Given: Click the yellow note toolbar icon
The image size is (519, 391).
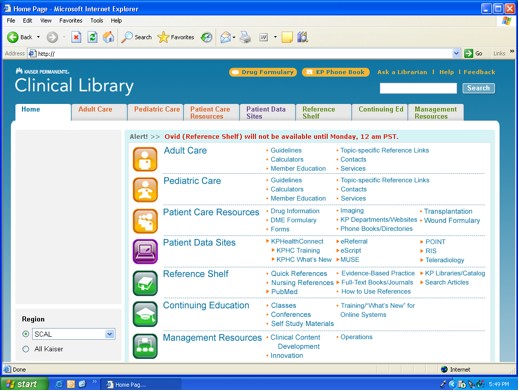Looking at the screenshot, I should click(x=287, y=37).
